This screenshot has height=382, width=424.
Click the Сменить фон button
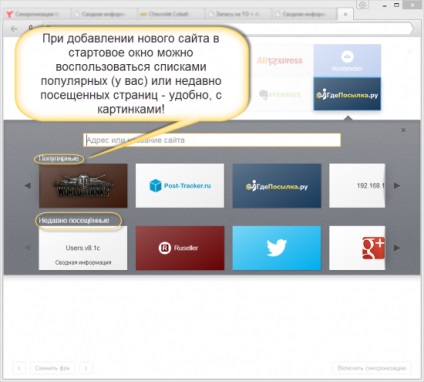click(53, 368)
